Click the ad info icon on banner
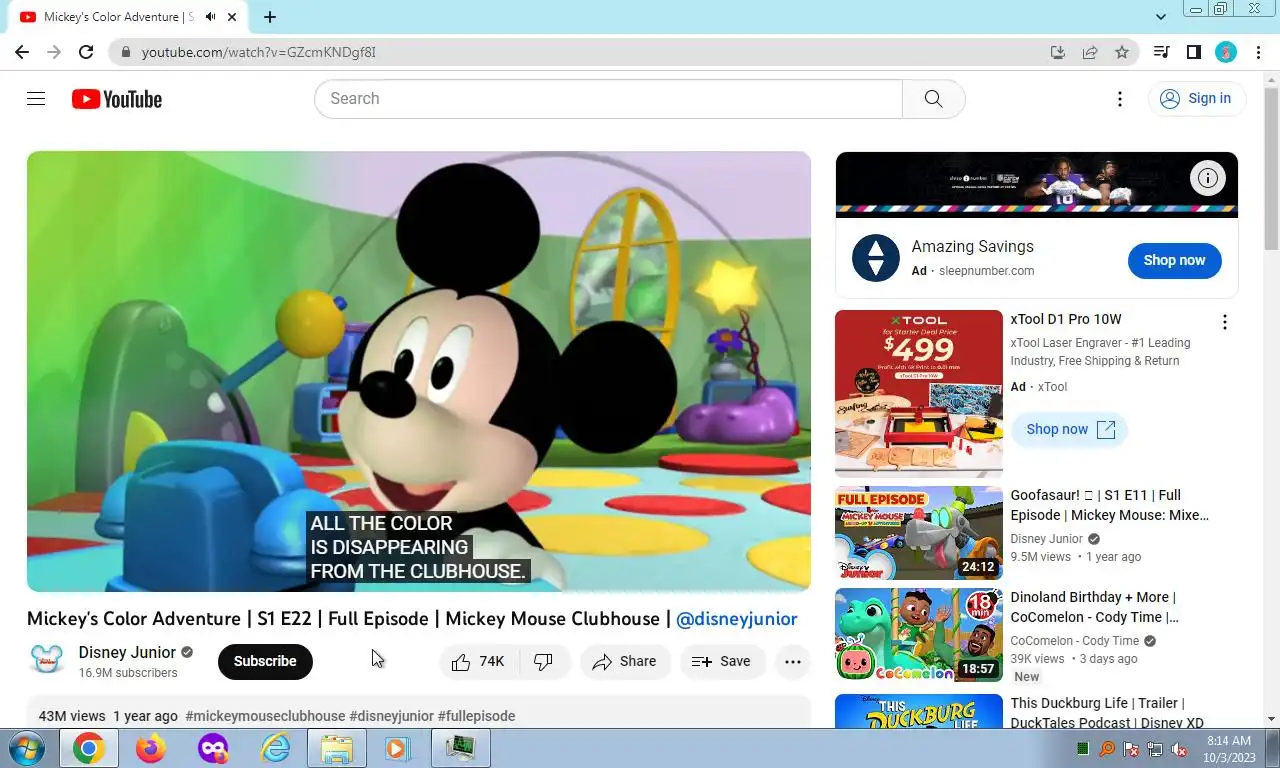 [x=1208, y=179]
